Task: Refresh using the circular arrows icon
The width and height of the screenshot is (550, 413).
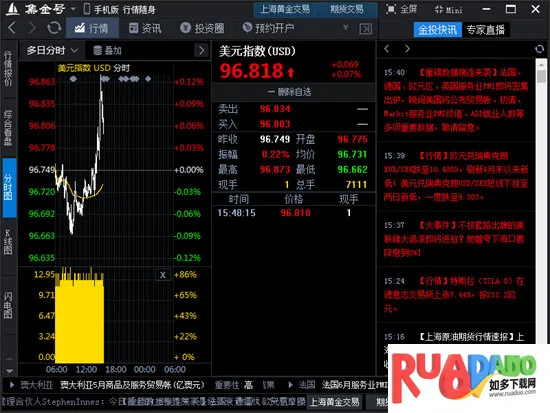Action: pyautogui.click(x=54, y=28)
